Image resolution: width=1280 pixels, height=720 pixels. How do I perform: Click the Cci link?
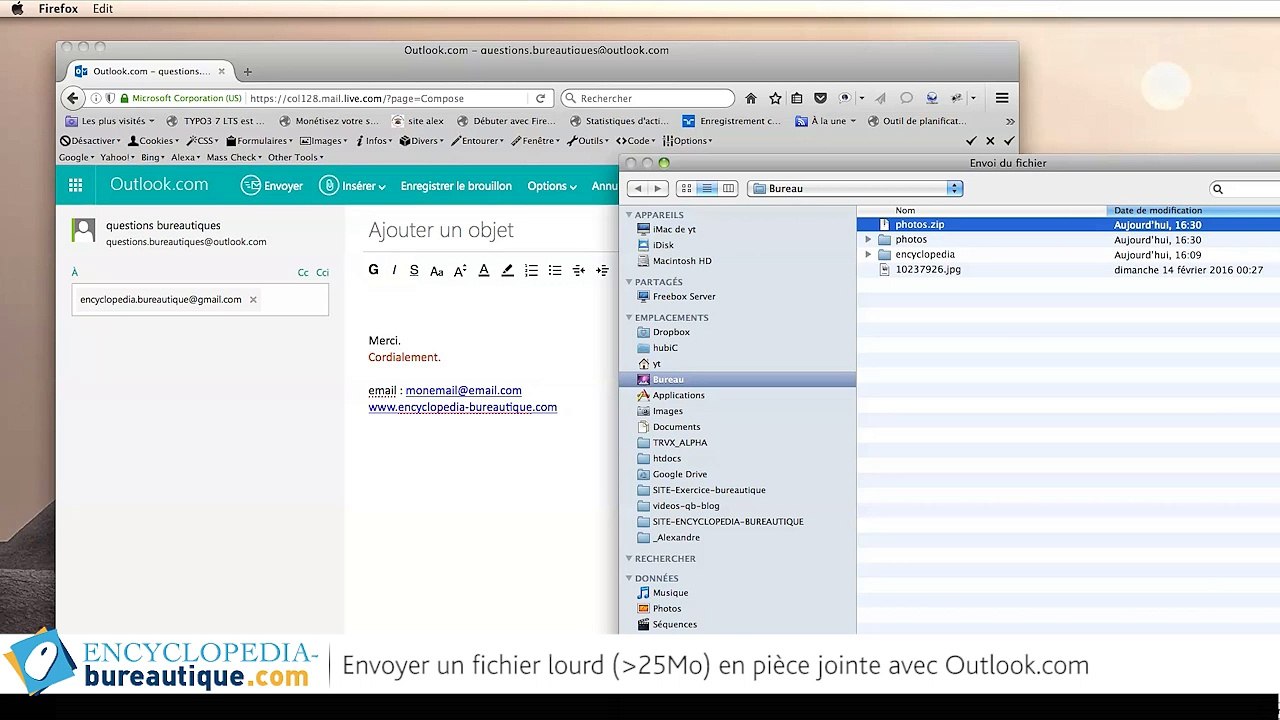(323, 273)
